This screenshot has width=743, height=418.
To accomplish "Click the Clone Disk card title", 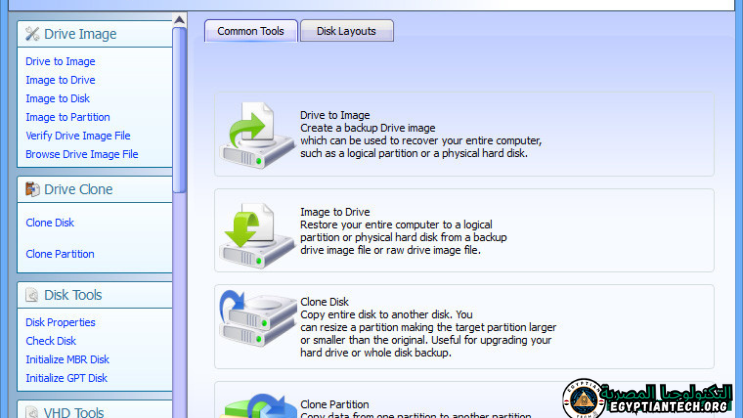I will coord(325,302).
